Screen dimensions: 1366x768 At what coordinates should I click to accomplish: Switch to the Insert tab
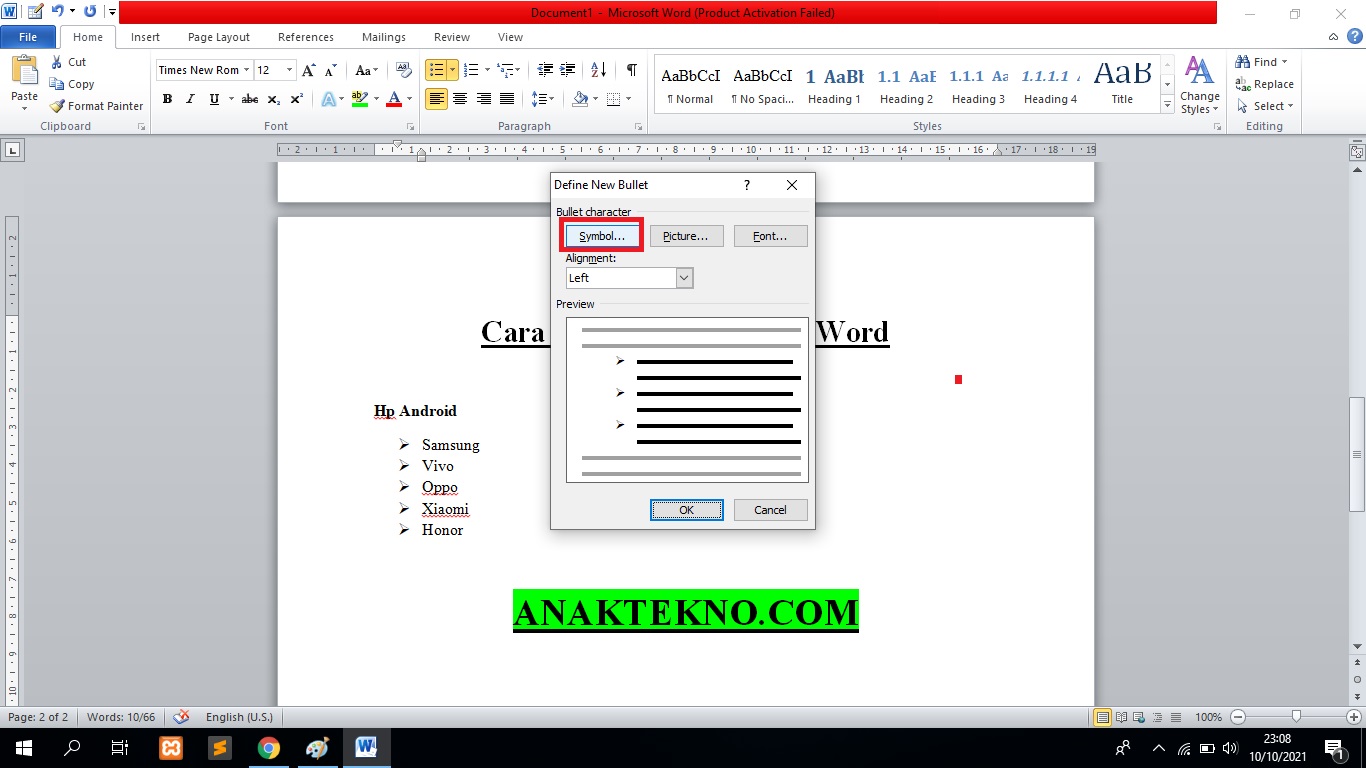tap(145, 37)
